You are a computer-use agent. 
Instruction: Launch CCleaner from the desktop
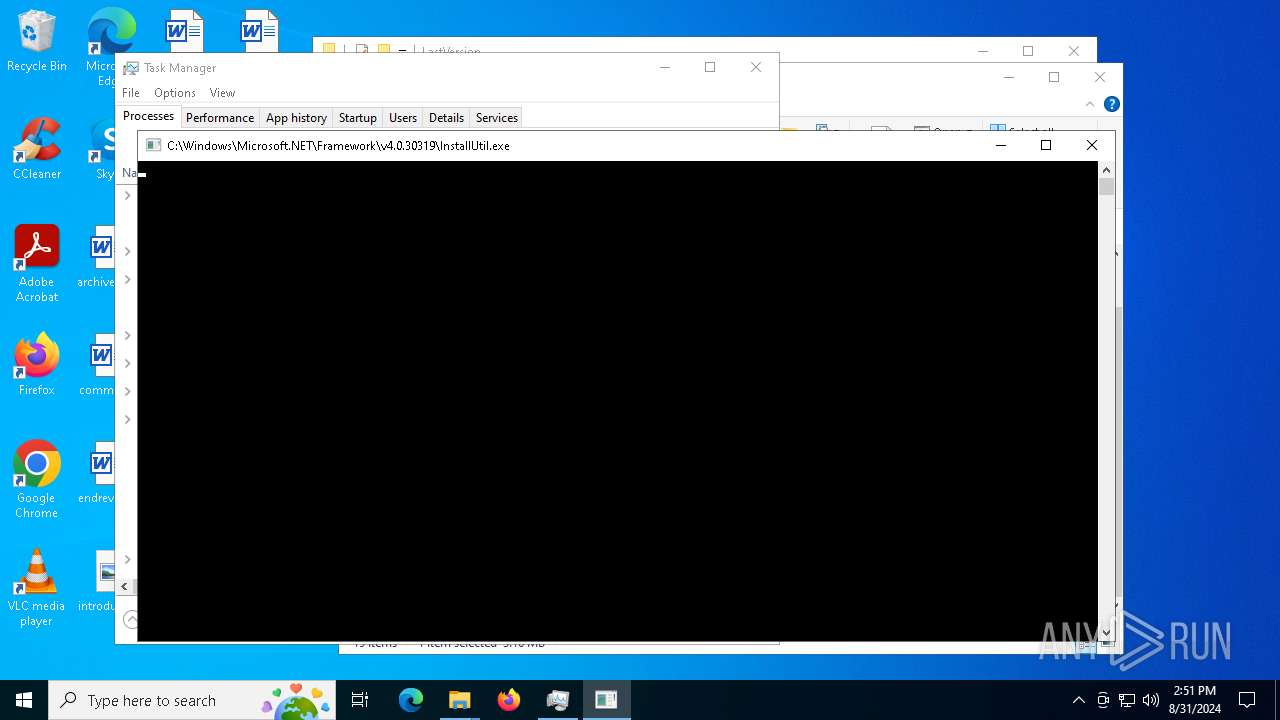[x=36, y=149]
